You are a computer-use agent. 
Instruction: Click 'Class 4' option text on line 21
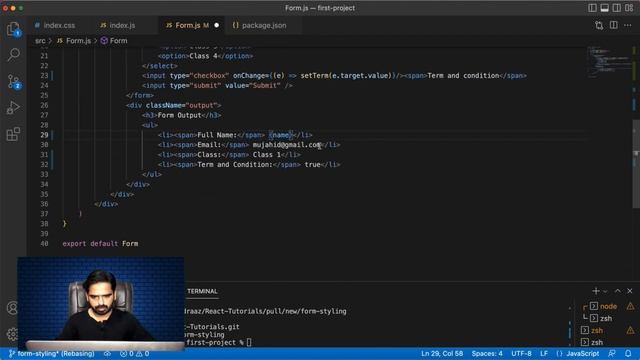203,56
